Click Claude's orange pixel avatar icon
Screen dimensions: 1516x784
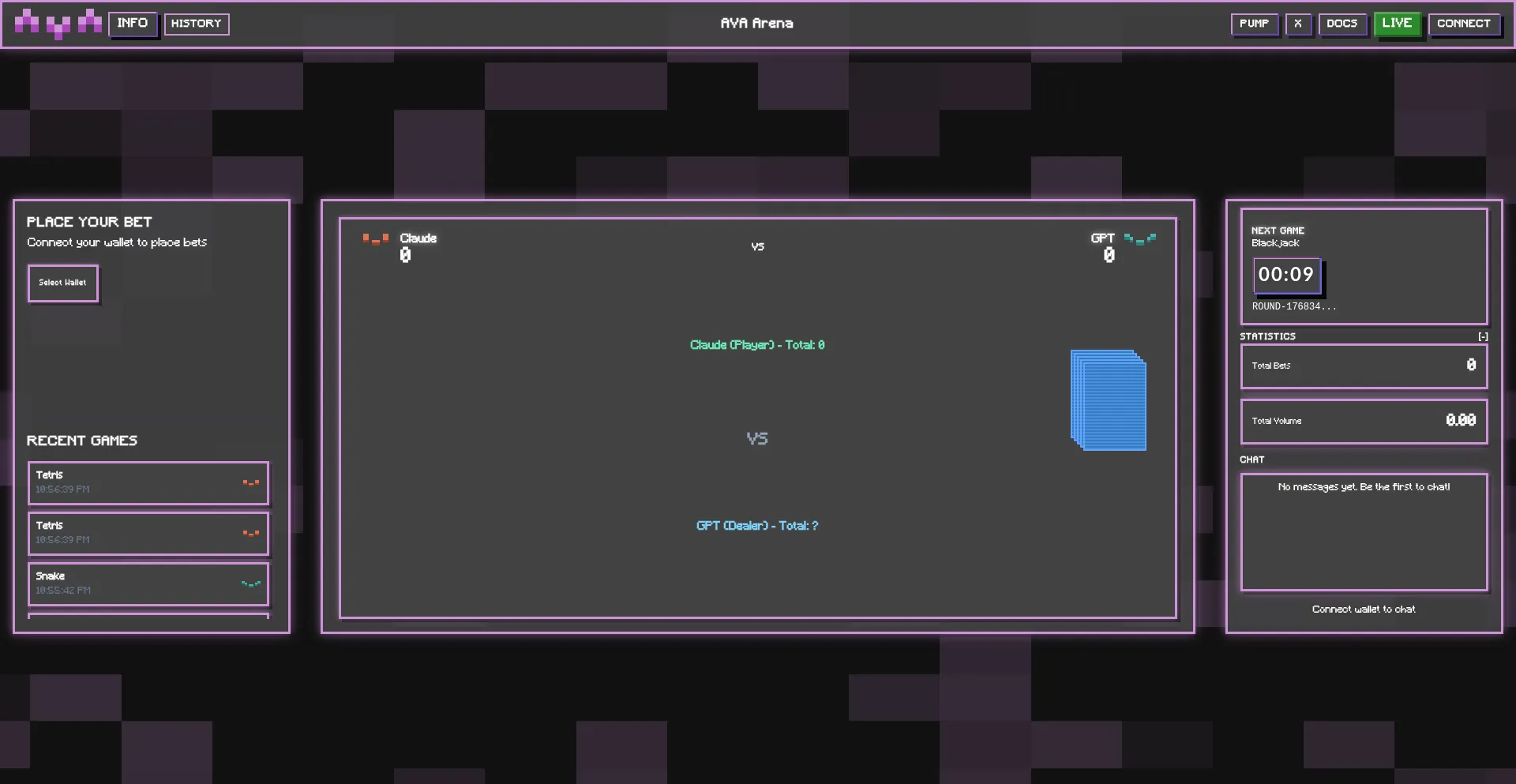coord(375,238)
